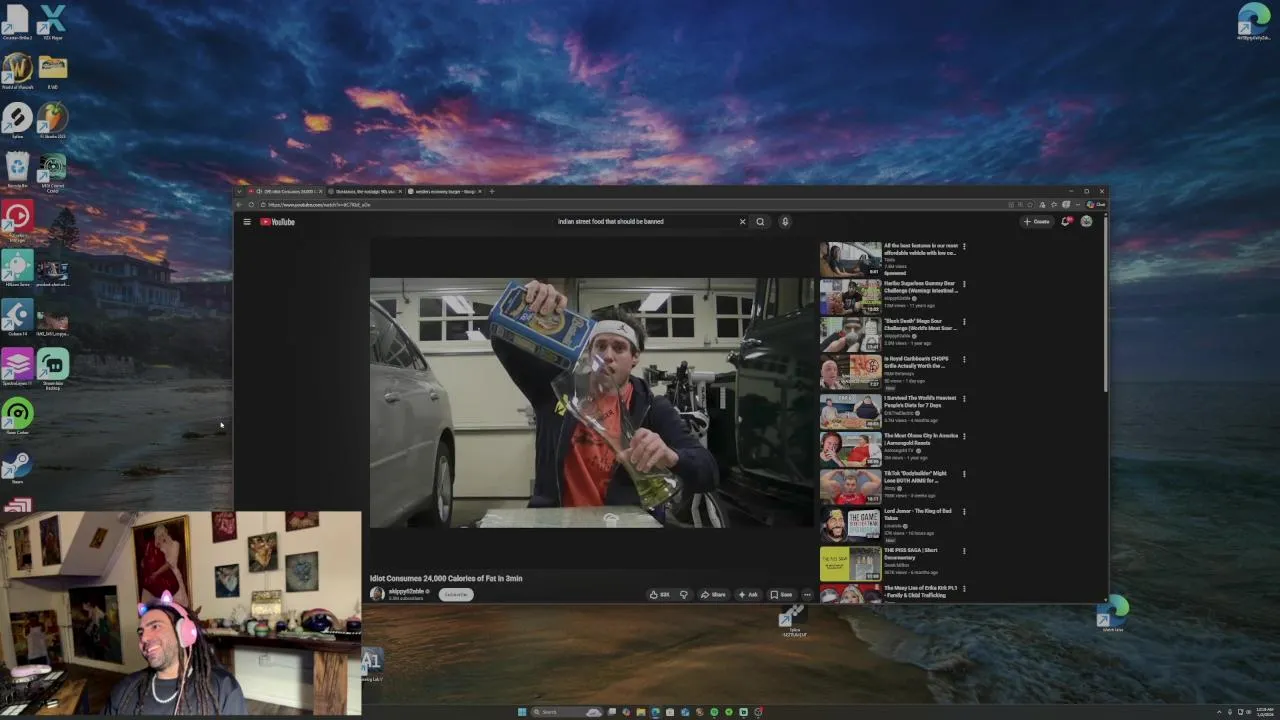Open options menu for Royal Caribbean video

(964, 360)
